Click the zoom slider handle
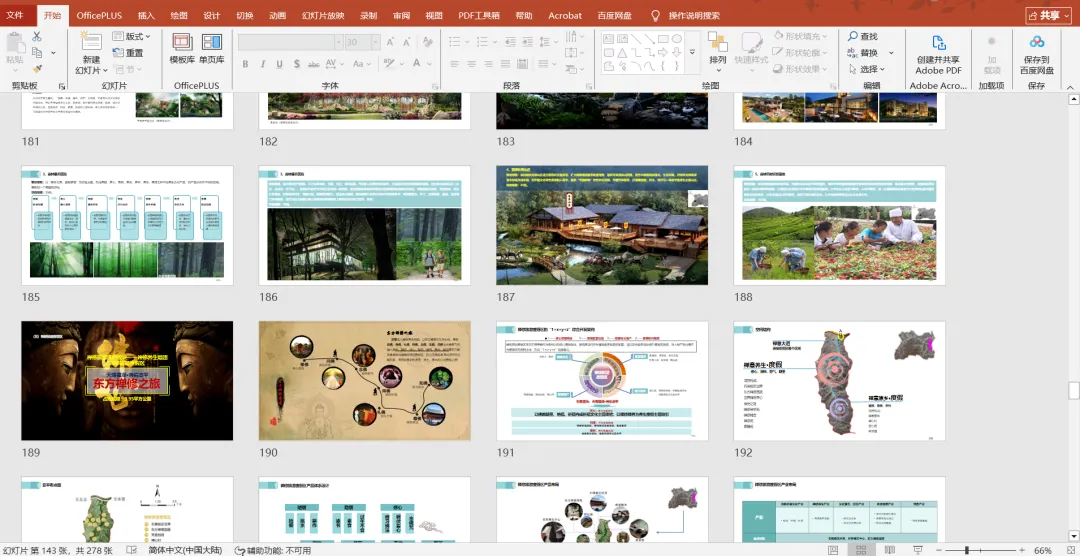 (x=968, y=550)
